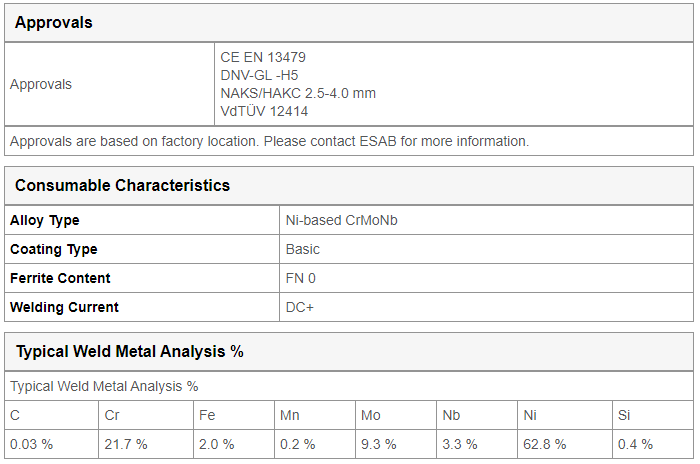Viewport: 700px width, 464px height.
Task: Click the DNV-GL -H5 approval entry
Action: click(259, 75)
